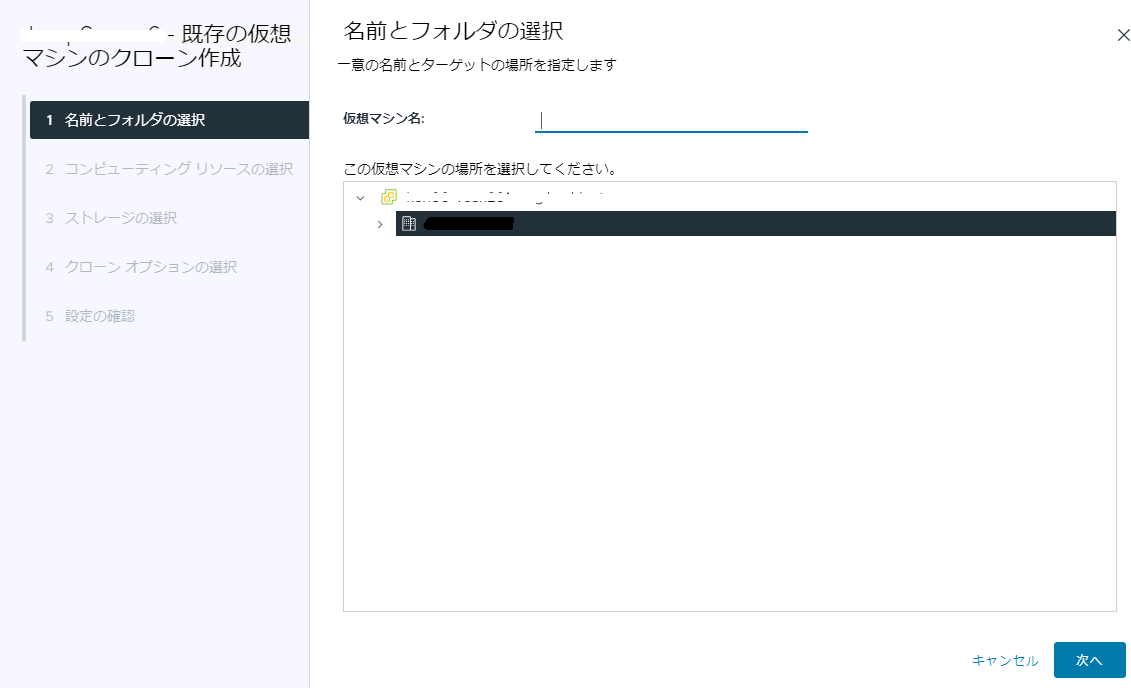
Task: Close the clone wizard dialog with X
Action: point(1122,35)
